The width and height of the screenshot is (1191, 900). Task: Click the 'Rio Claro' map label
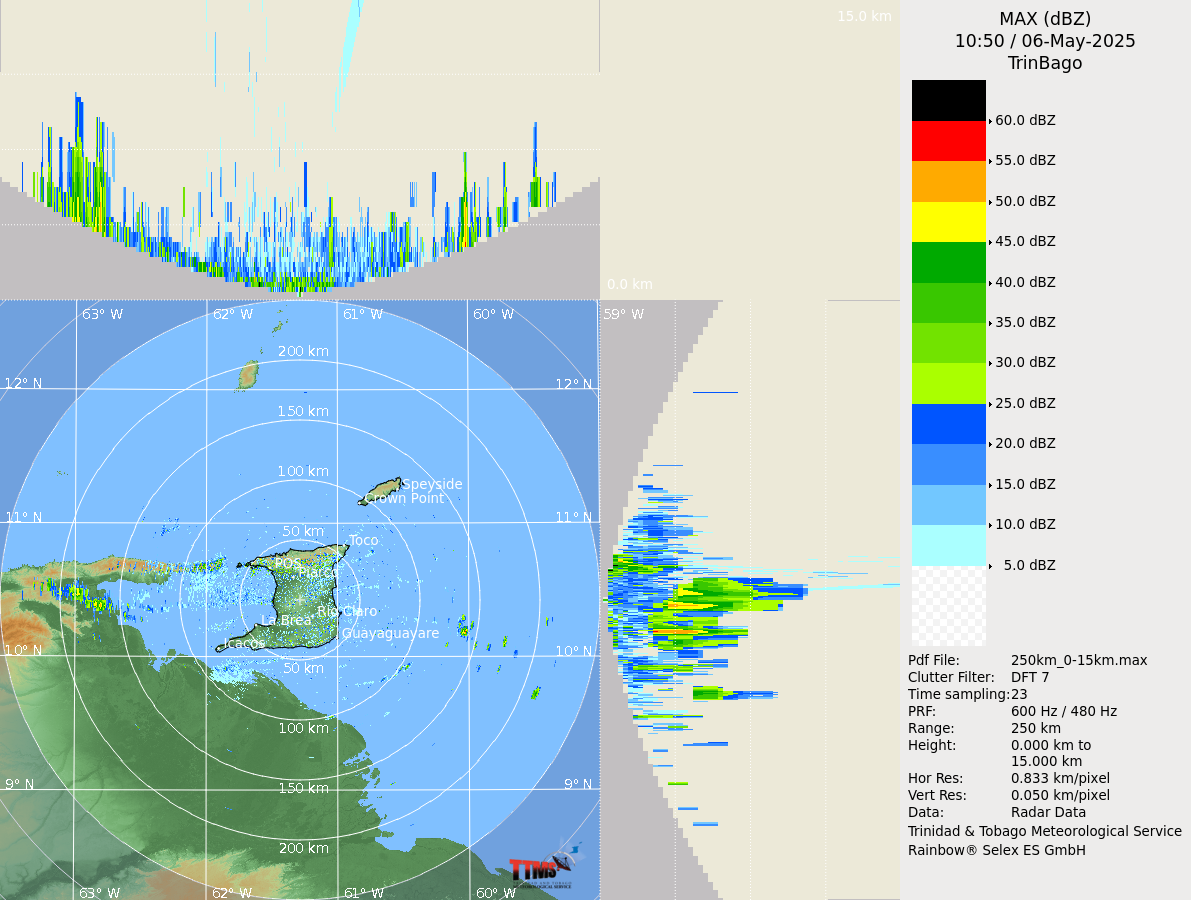346,611
